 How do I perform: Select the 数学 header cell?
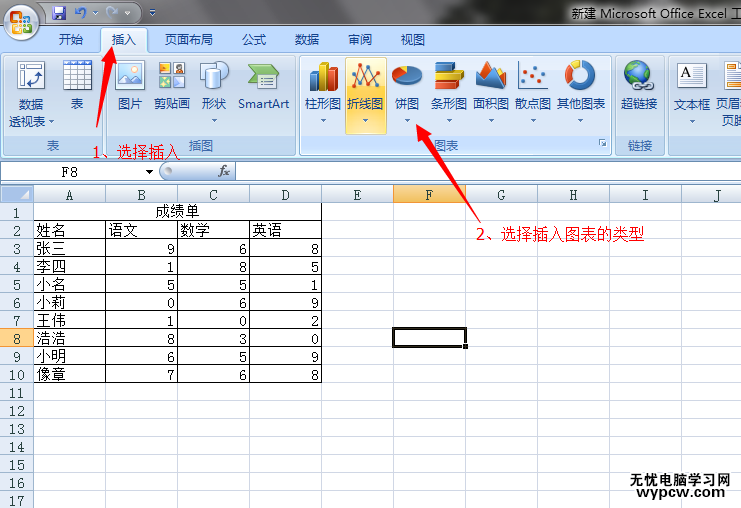coord(214,230)
